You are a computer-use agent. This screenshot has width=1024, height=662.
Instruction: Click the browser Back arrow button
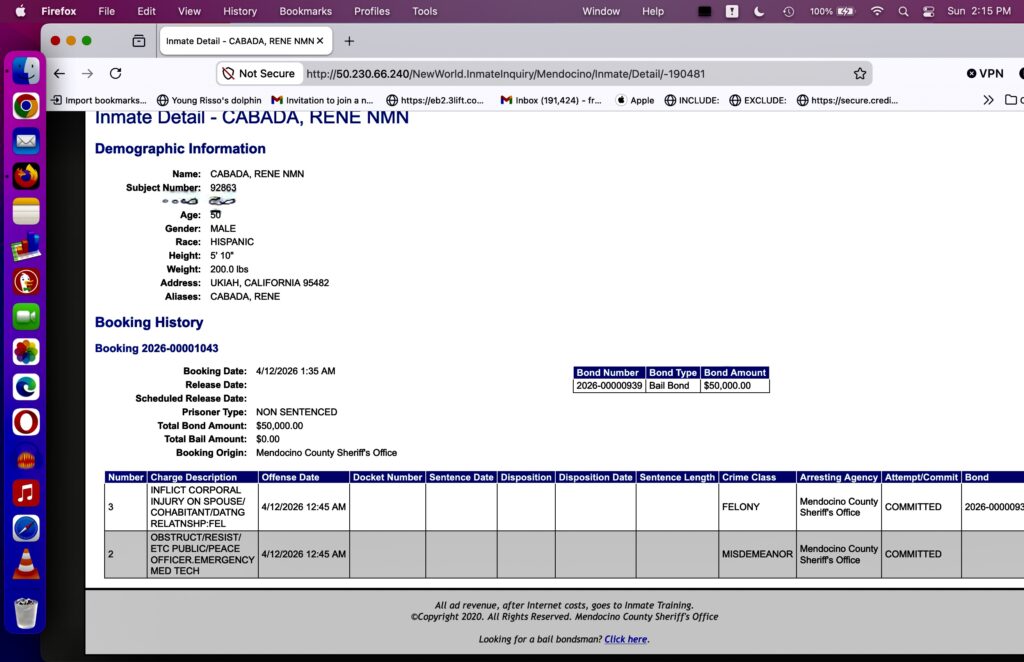point(59,74)
